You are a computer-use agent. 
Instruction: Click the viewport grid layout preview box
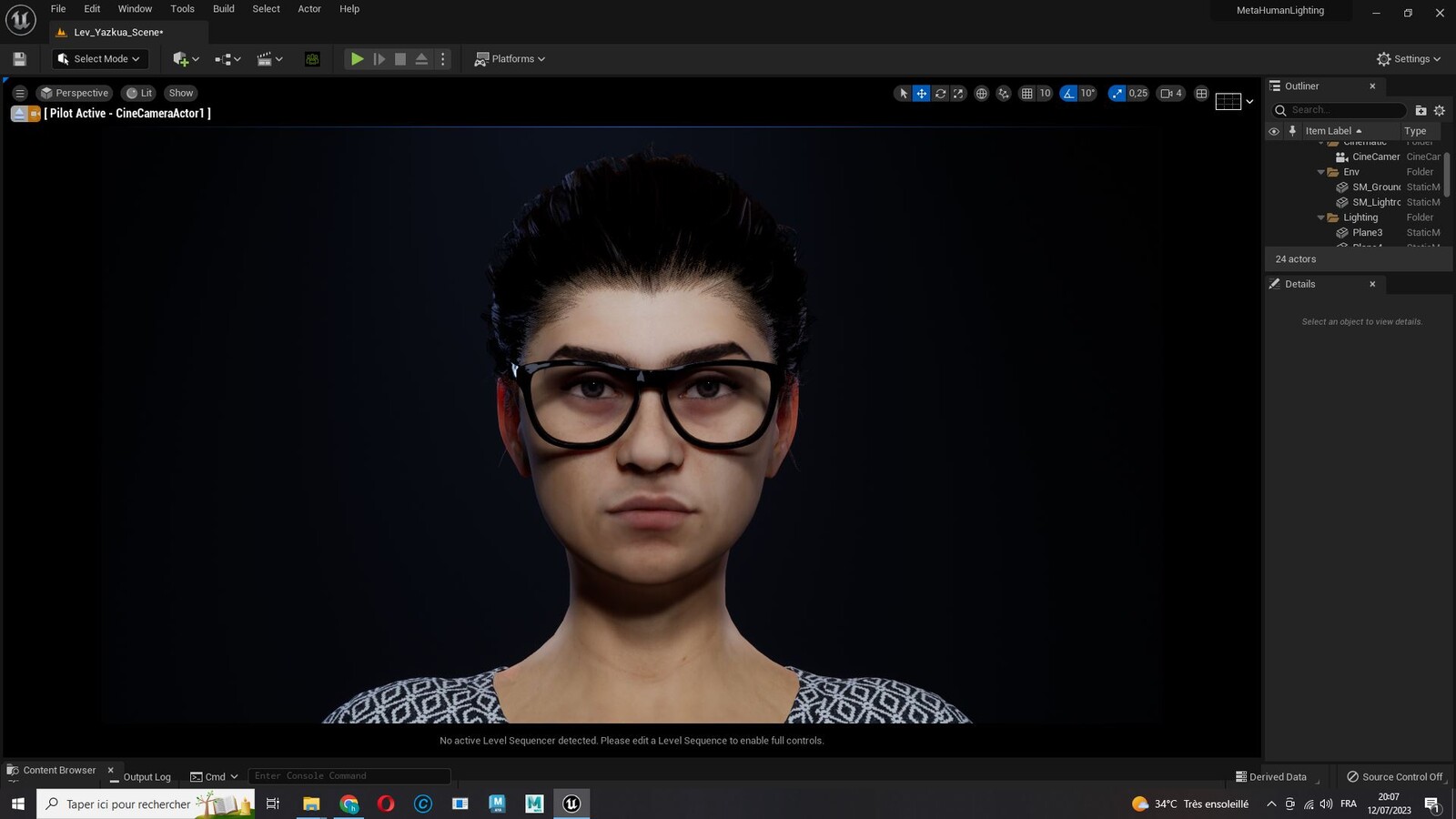click(x=1228, y=101)
